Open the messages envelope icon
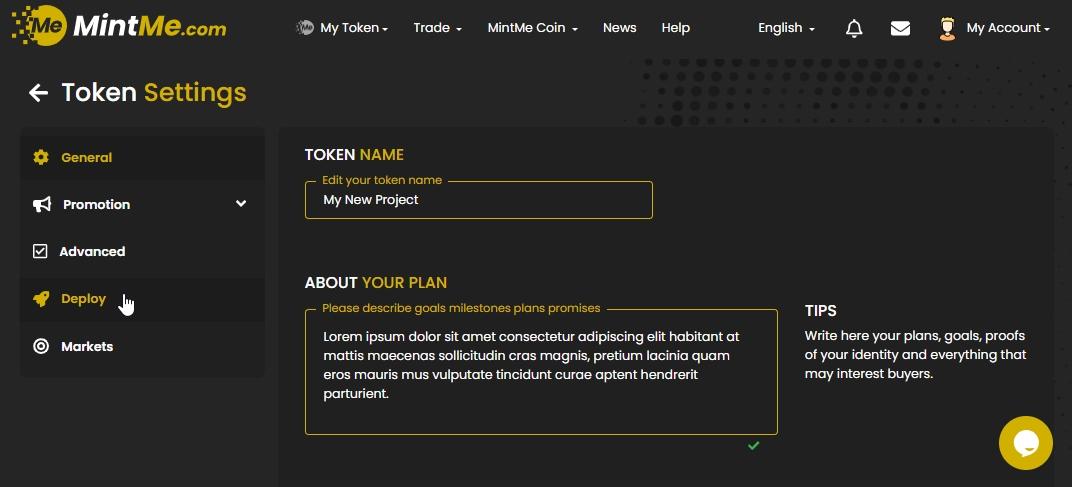The width and height of the screenshot is (1072, 487). 900,29
